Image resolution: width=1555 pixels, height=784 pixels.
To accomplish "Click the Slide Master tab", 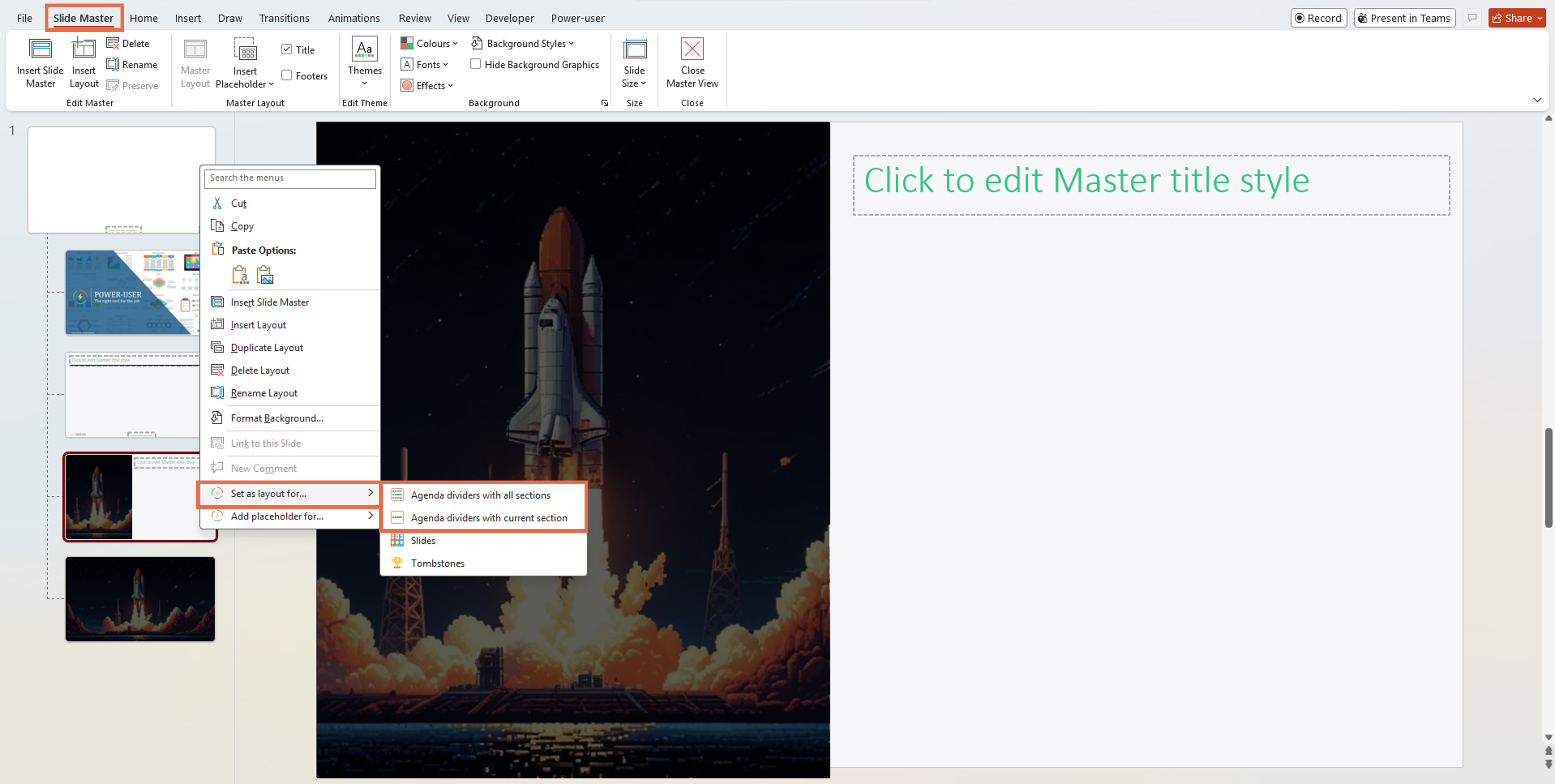I will 83,18.
